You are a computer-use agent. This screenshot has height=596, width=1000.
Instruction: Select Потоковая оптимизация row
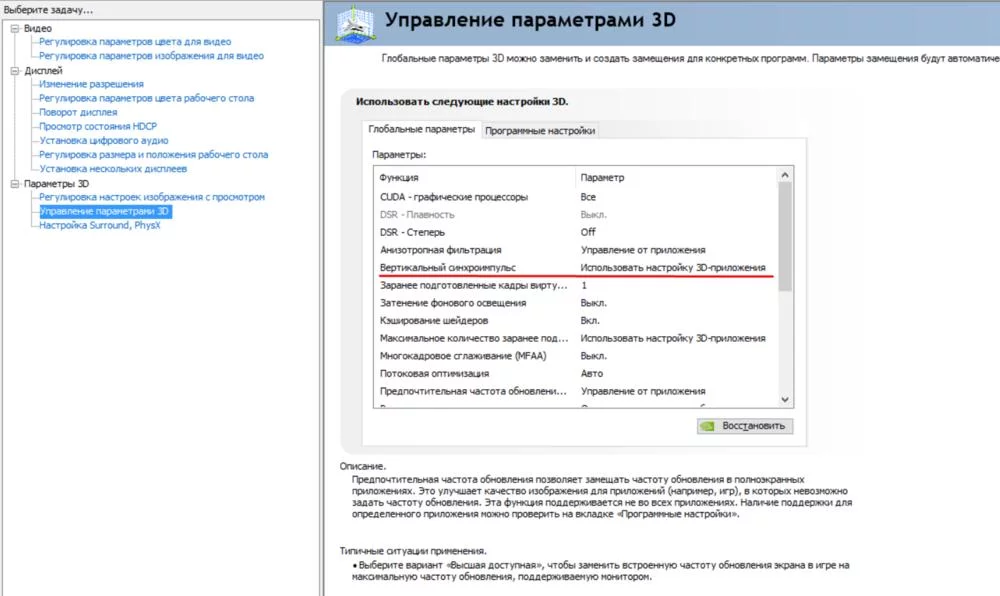click(x=576, y=374)
